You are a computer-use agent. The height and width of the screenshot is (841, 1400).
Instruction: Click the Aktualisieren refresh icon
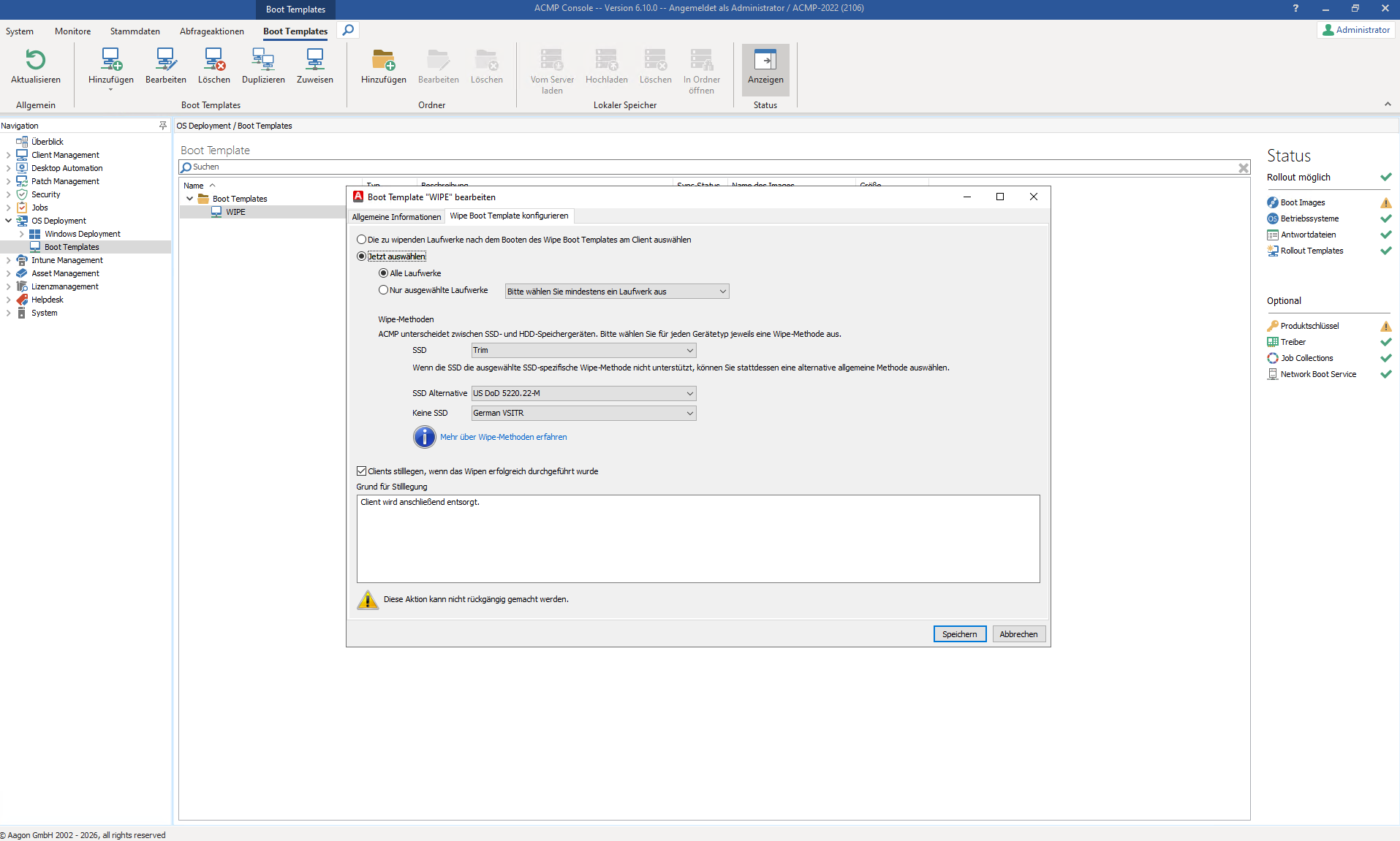tap(35, 59)
